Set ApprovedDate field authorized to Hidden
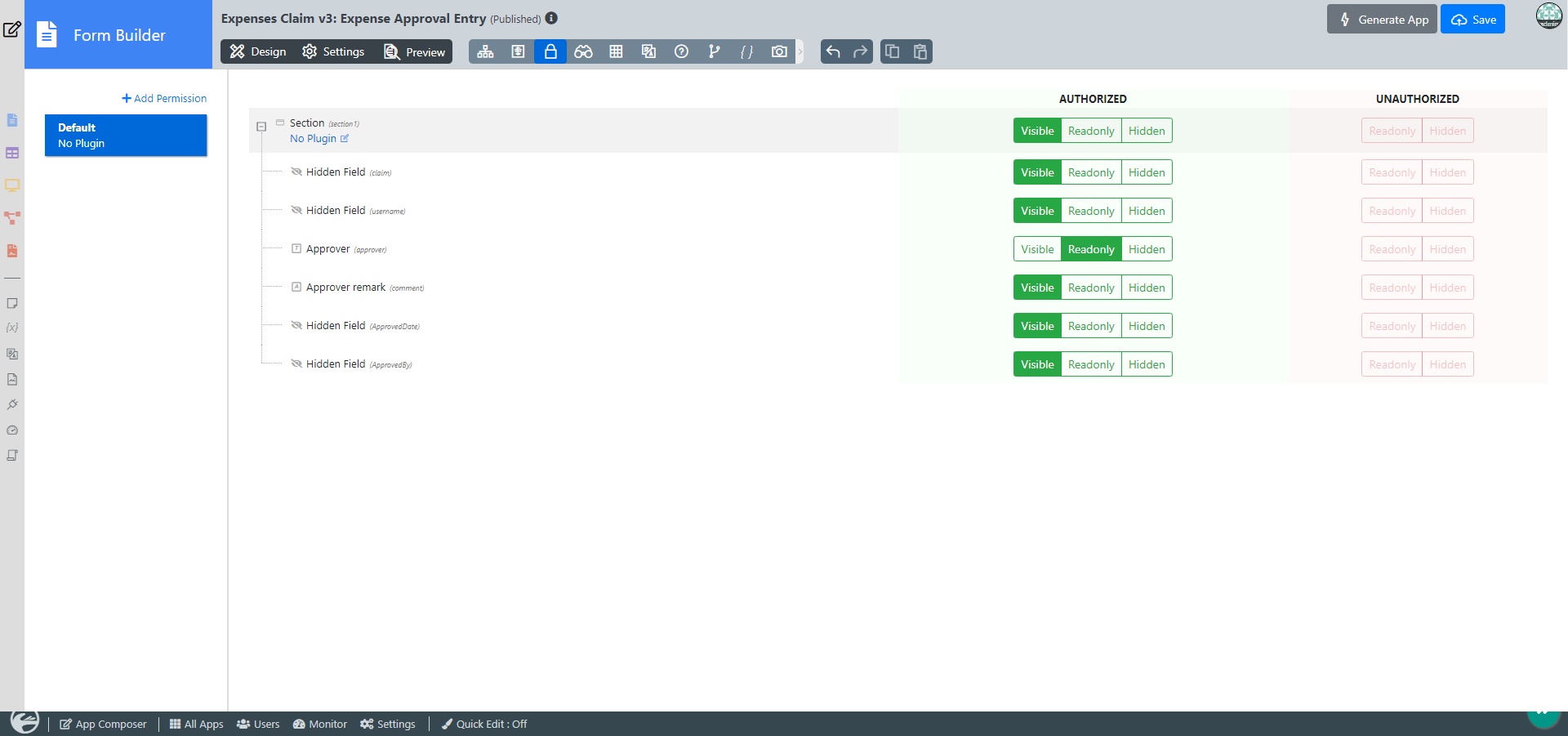The width and height of the screenshot is (1568, 736). [1147, 326]
